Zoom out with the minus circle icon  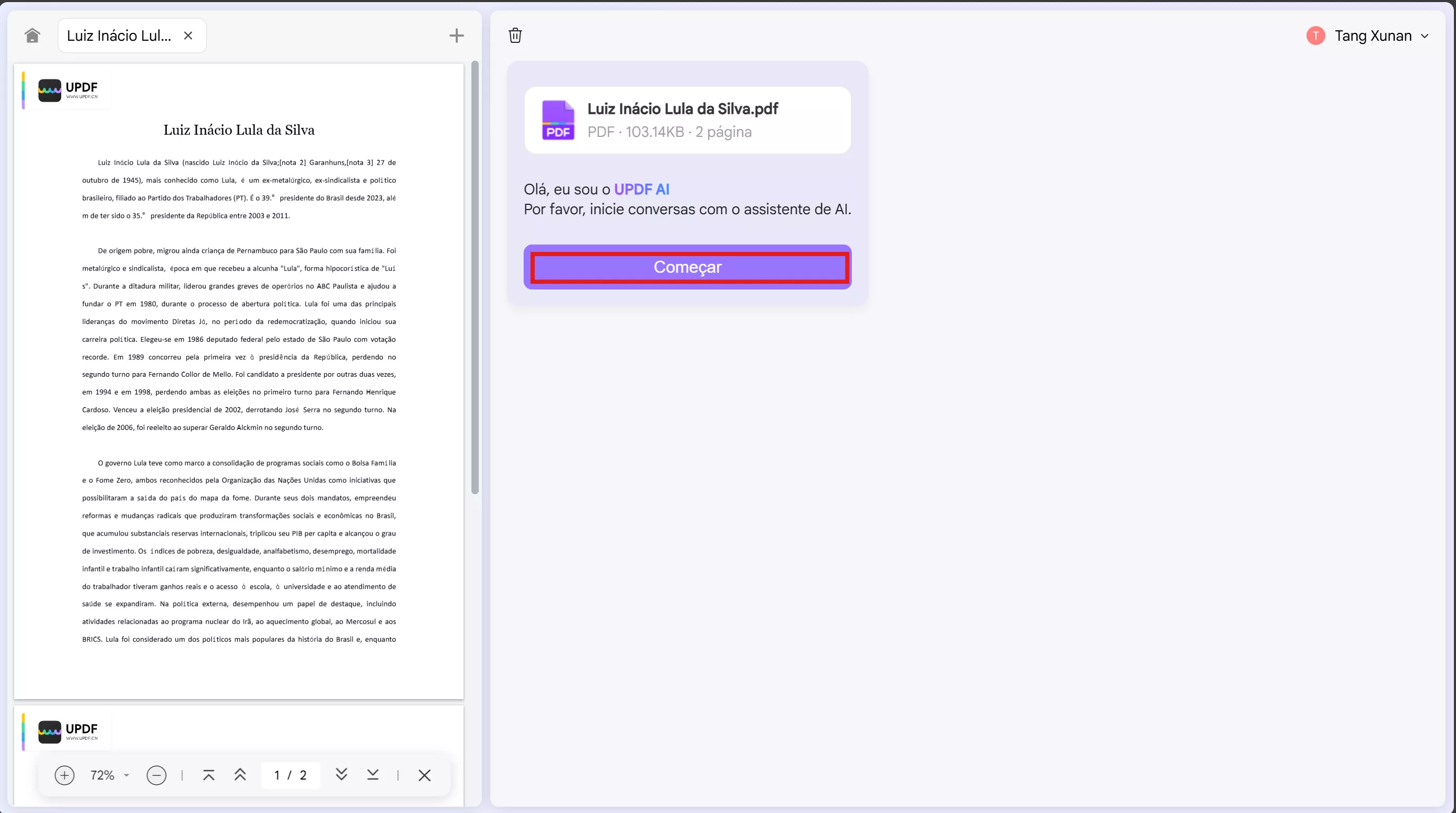tap(156, 775)
